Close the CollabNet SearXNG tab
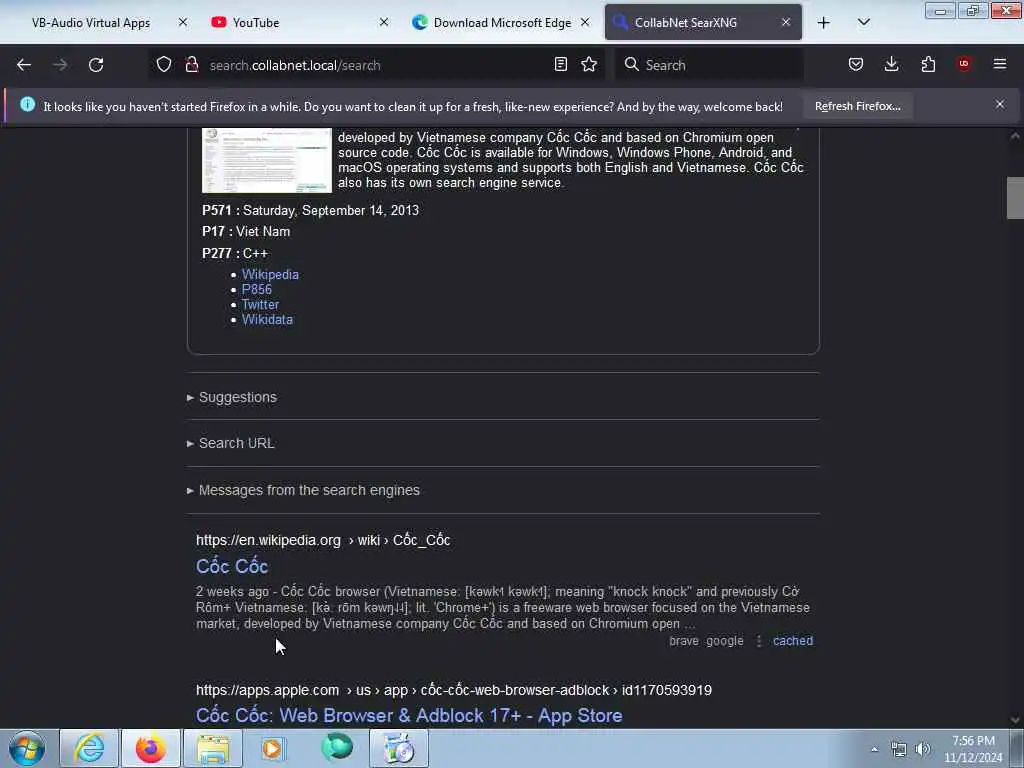 (x=786, y=23)
